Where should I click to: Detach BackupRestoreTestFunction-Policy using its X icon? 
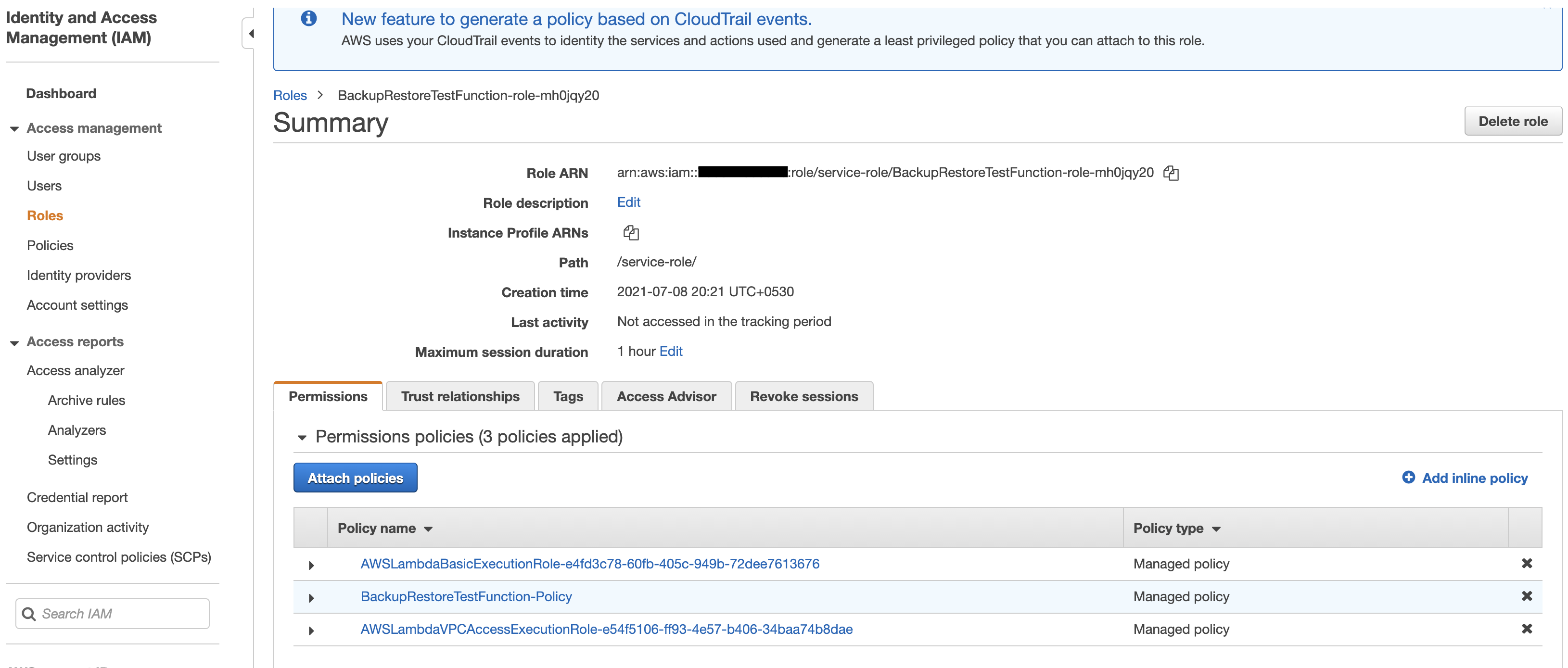coord(1526,596)
